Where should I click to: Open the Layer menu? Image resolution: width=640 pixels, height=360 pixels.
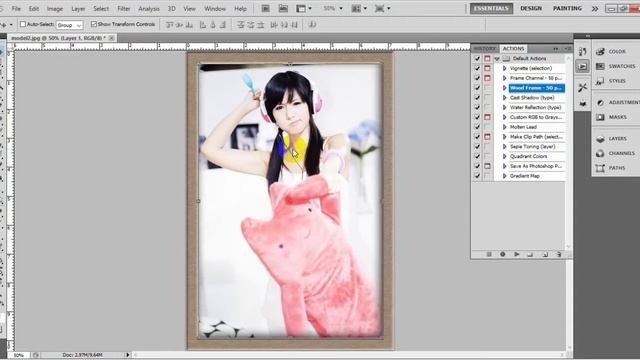[x=78, y=9]
